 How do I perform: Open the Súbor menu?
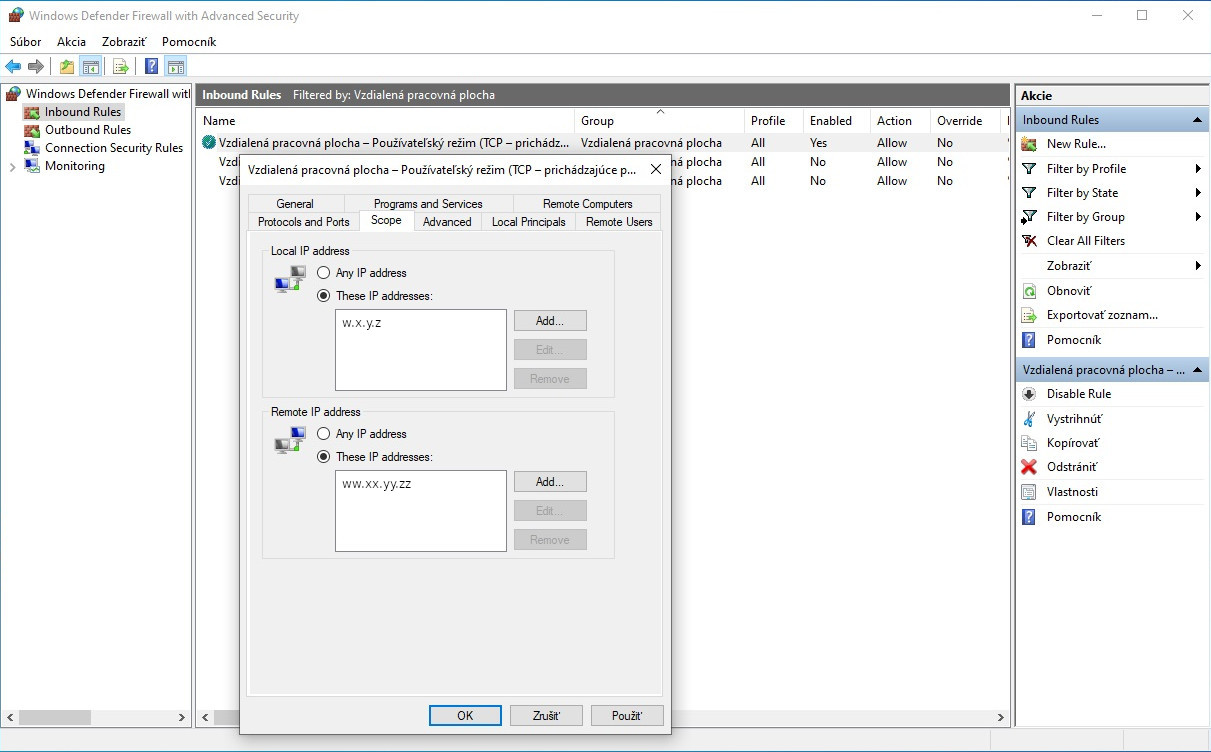pyautogui.click(x=26, y=42)
